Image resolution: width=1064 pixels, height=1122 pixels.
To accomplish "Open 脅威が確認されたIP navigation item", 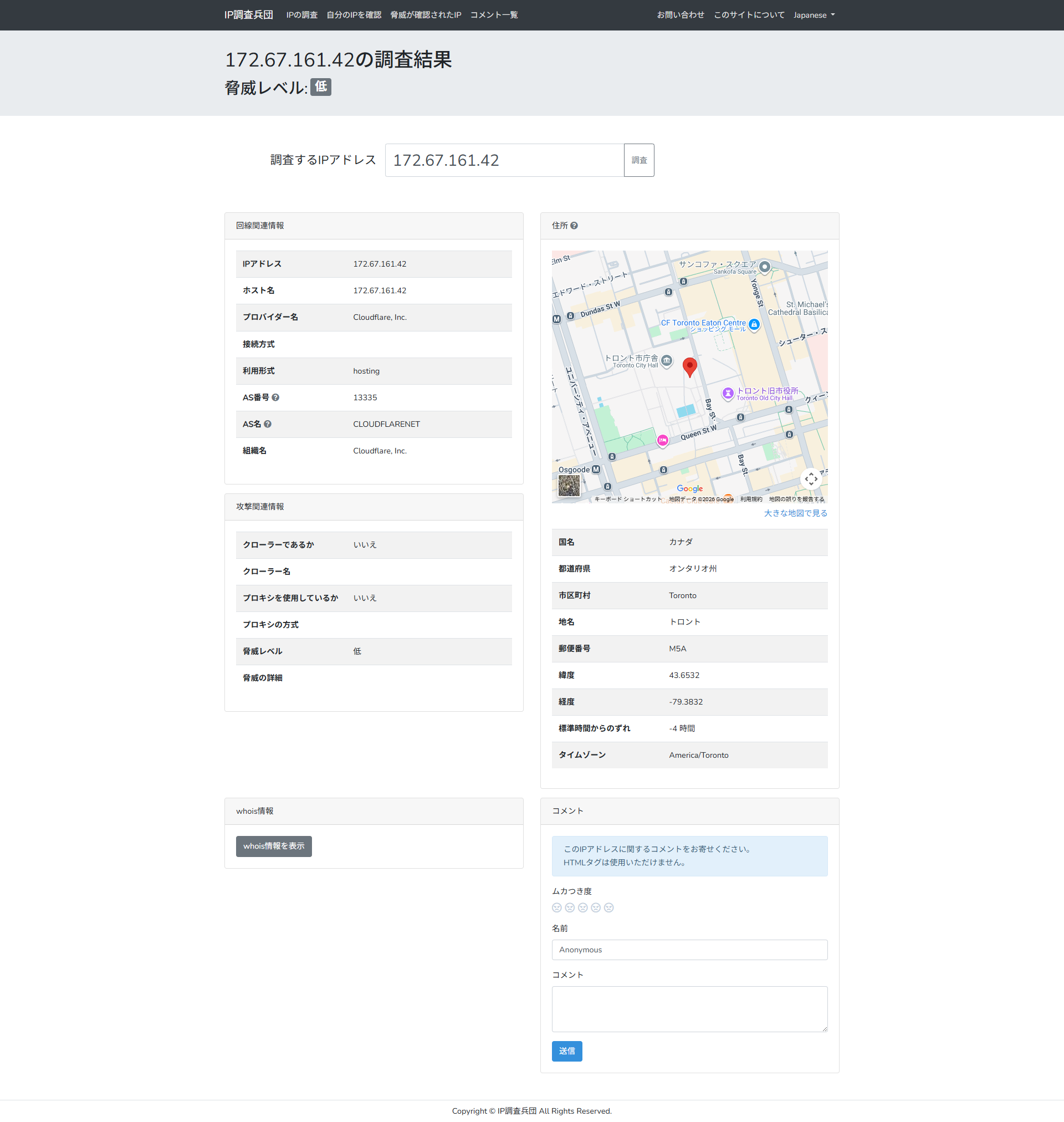I will (x=426, y=16).
